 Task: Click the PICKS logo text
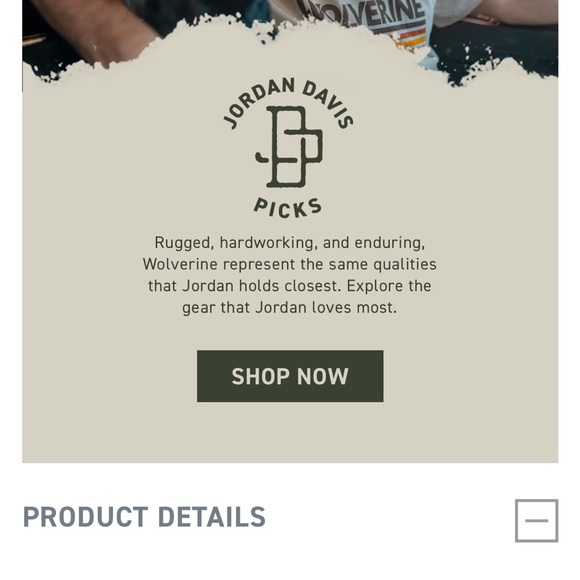pos(288,208)
